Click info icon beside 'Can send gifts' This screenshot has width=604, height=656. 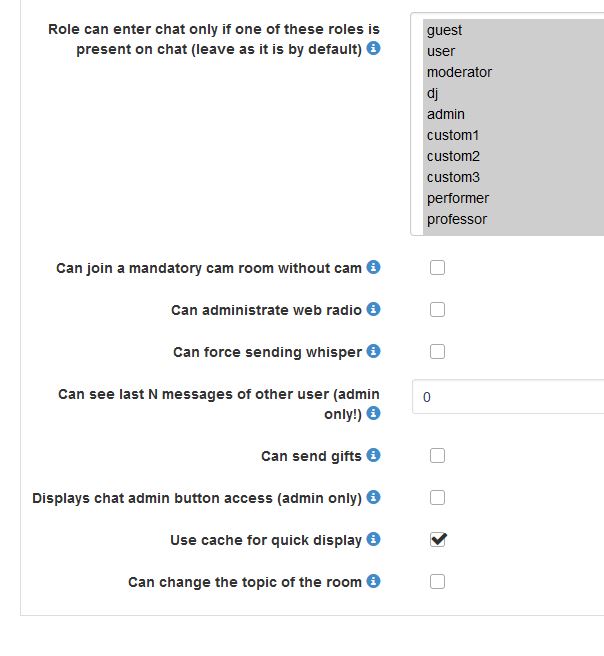[x=373, y=455]
